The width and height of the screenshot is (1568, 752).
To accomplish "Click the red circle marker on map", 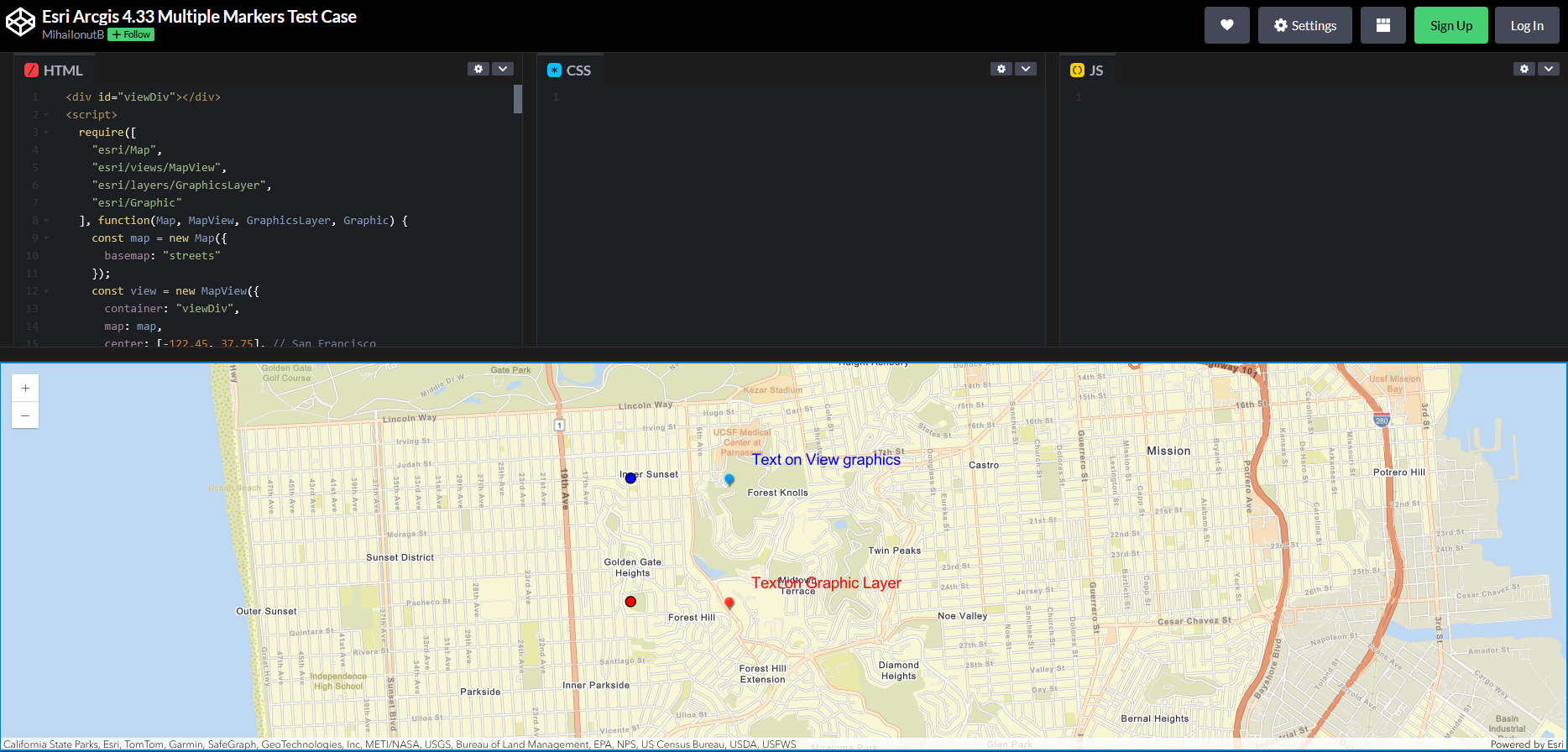I will click(630, 601).
